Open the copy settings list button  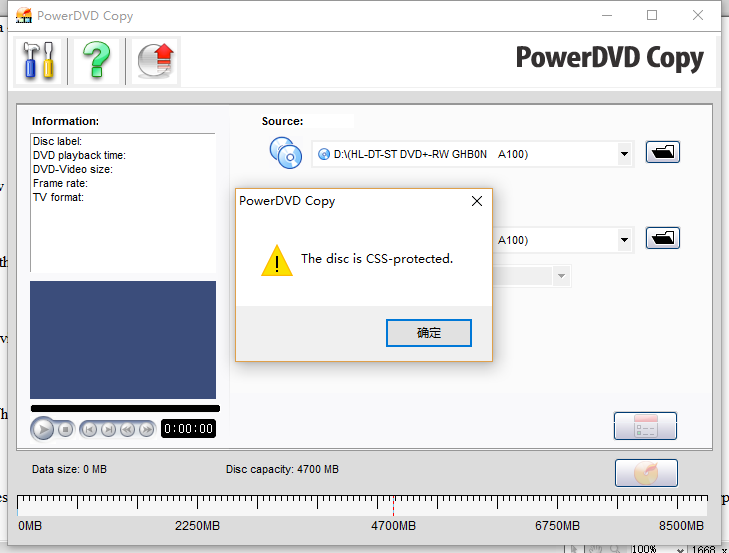click(x=645, y=426)
